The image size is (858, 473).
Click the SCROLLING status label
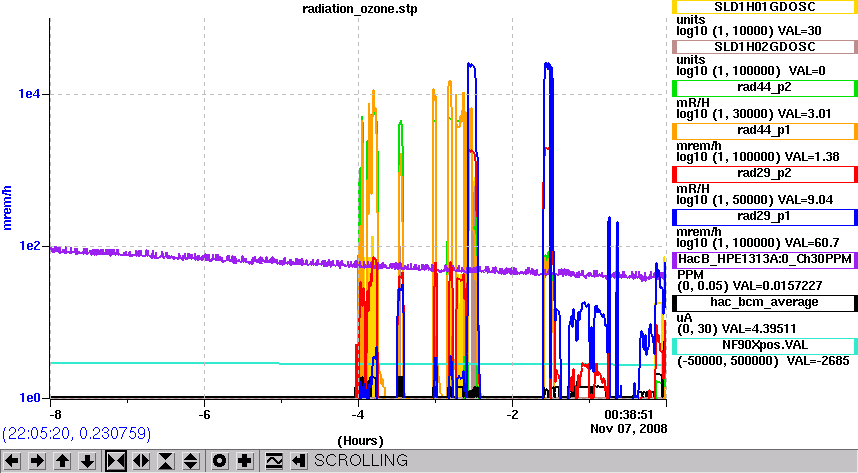[x=361, y=460]
